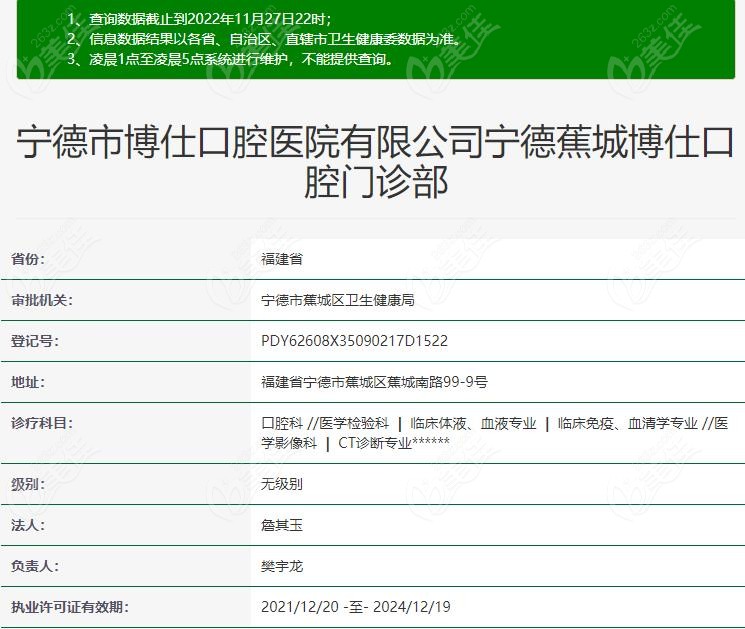Click the 负责人 label
This screenshot has height=629, width=745.
point(35,566)
